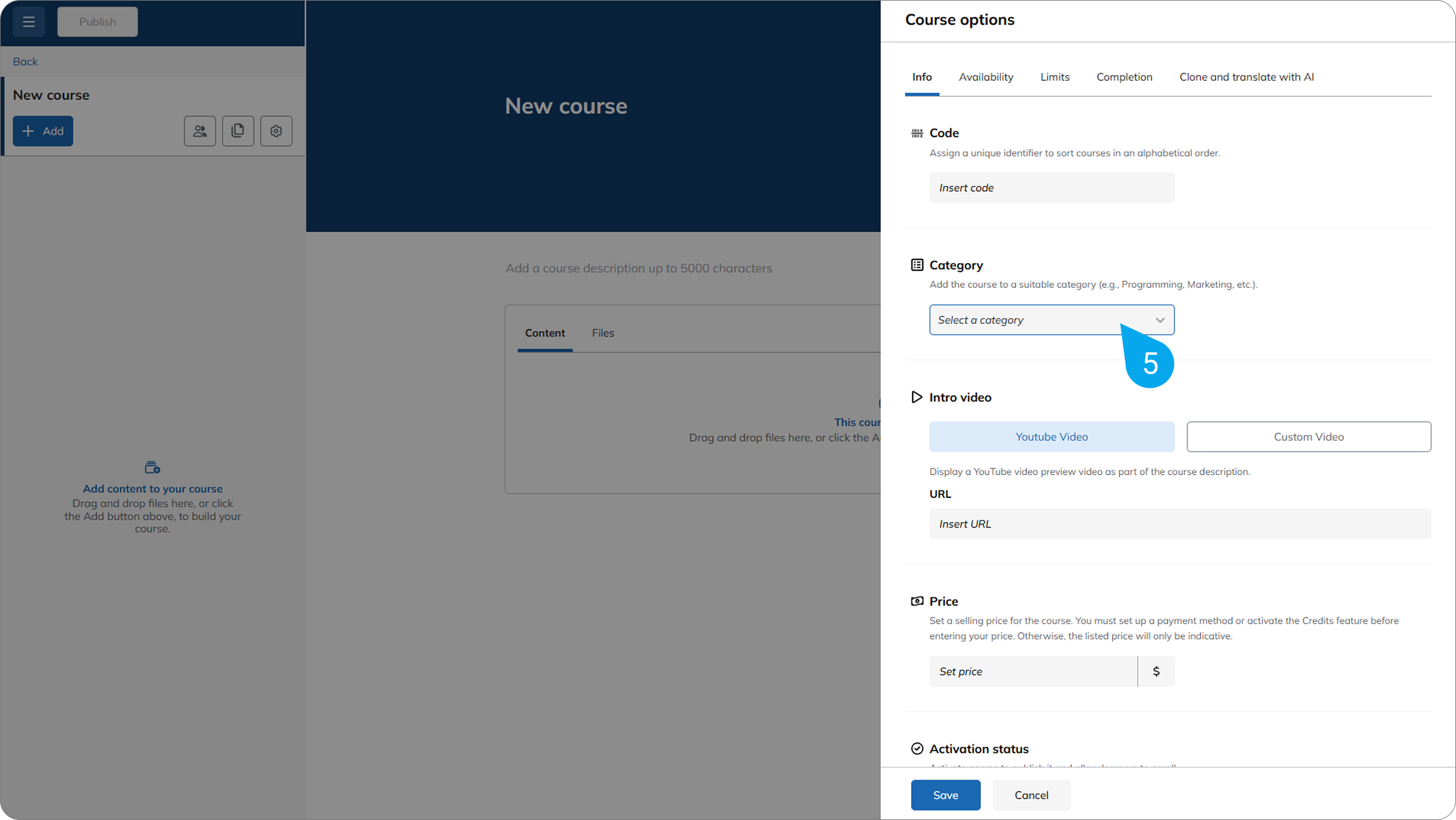1456x820 pixels.
Task: Click the Insert code field
Action: [1051, 188]
